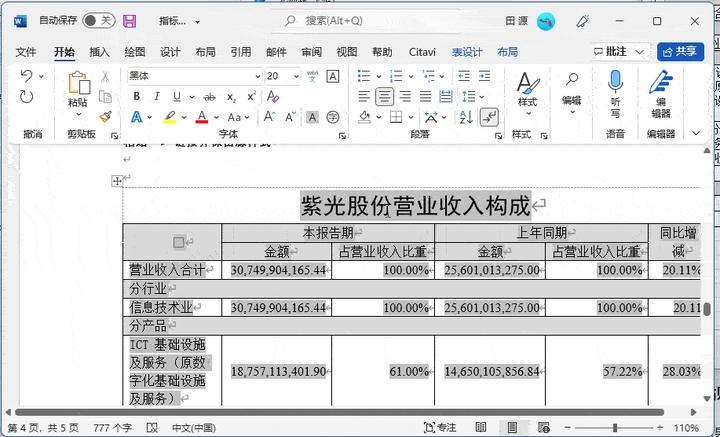Open the font name dropdown
The image size is (720, 437).
tap(258, 76)
